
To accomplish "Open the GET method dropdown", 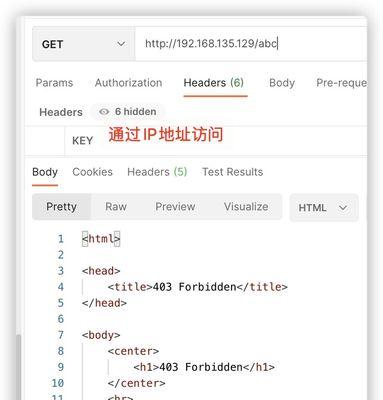I will pyautogui.click(x=84, y=44).
